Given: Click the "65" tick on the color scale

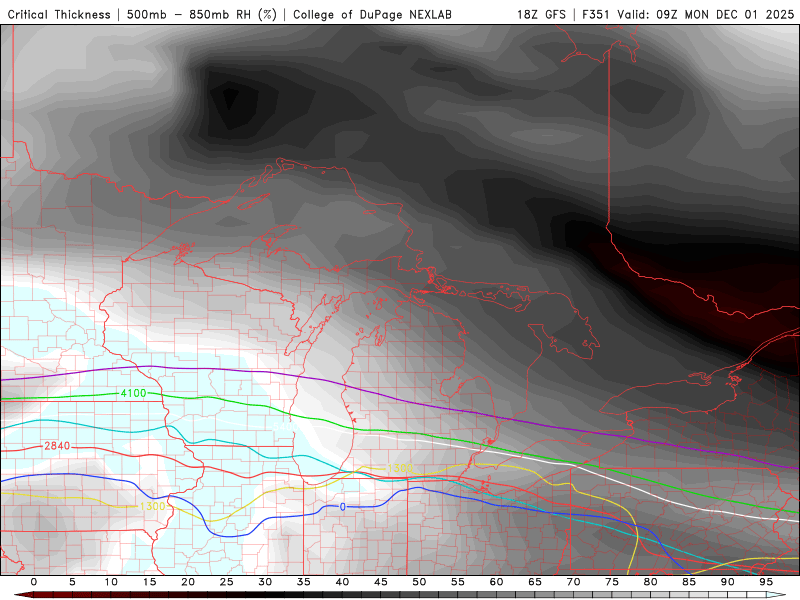Looking at the screenshot, I should coord(535,582).
